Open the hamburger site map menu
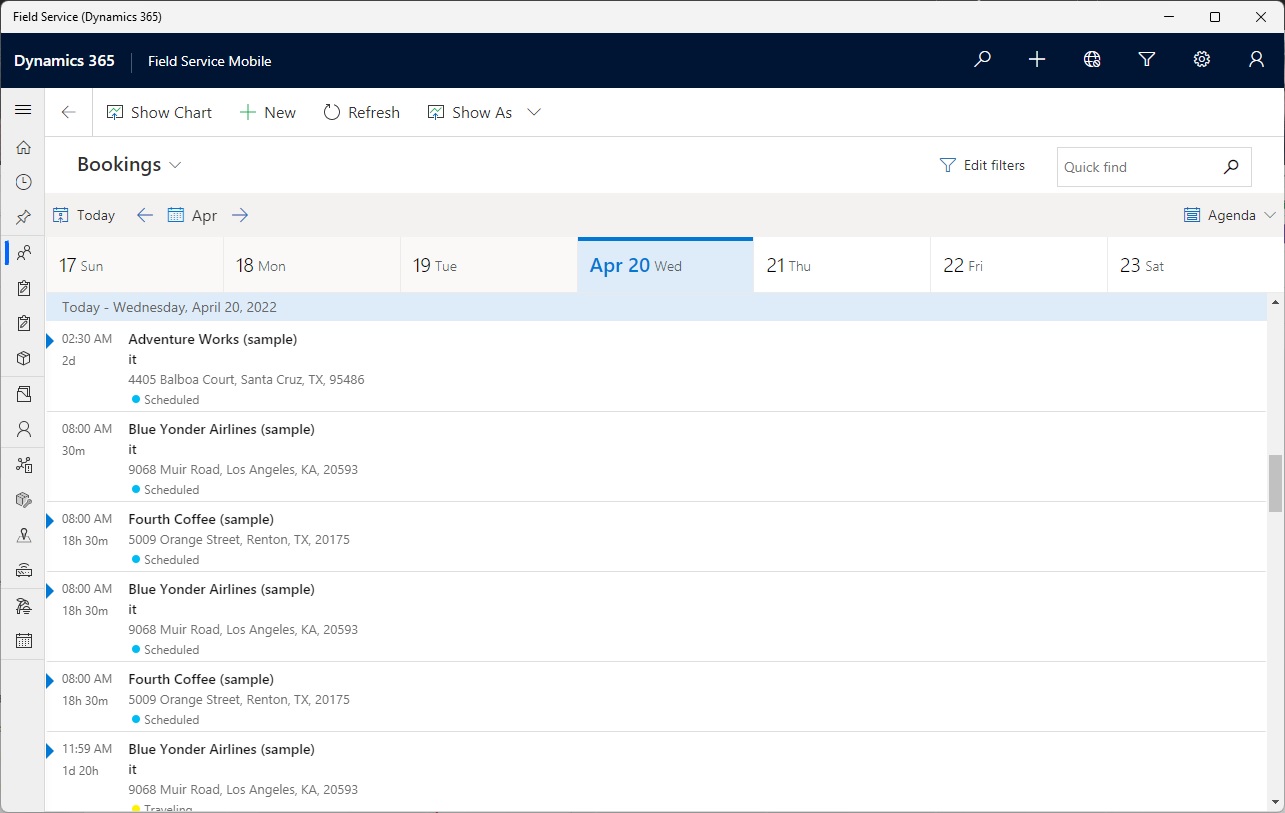This screenshot has width=1285, height=813. (x=23, y=110)
